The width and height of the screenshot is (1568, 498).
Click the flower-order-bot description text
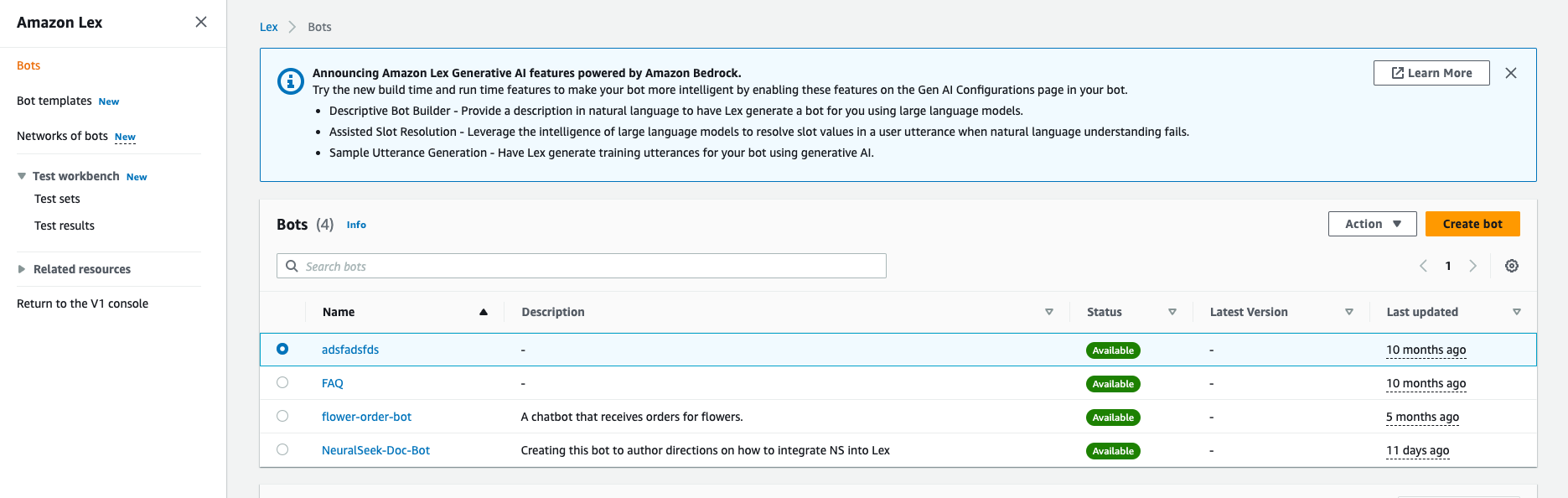coord(632,417)
